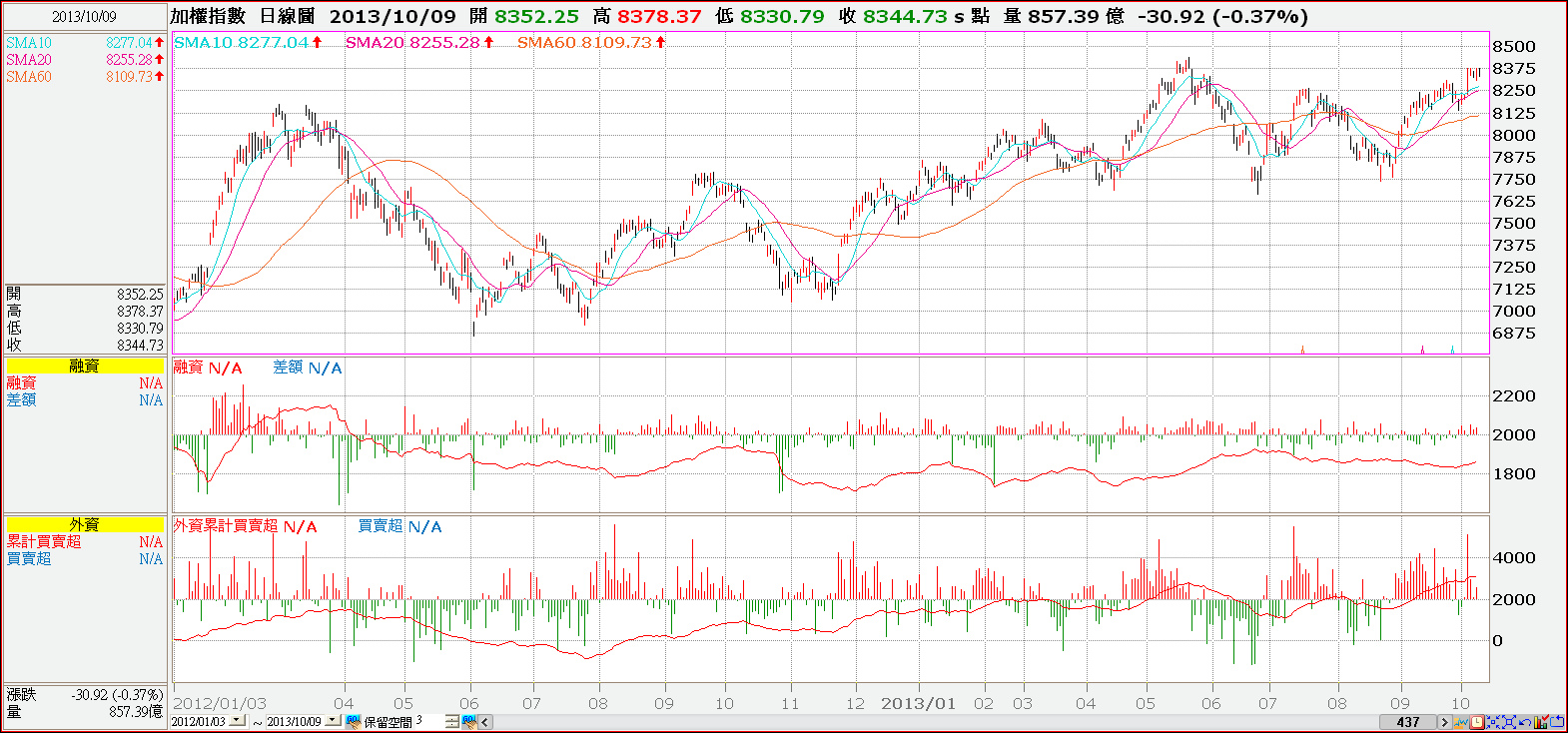Image resolution: width=1568 pixels, height=733 pixels.
Task: Click the blue undo arrow icon
Action: [1525, 722]
